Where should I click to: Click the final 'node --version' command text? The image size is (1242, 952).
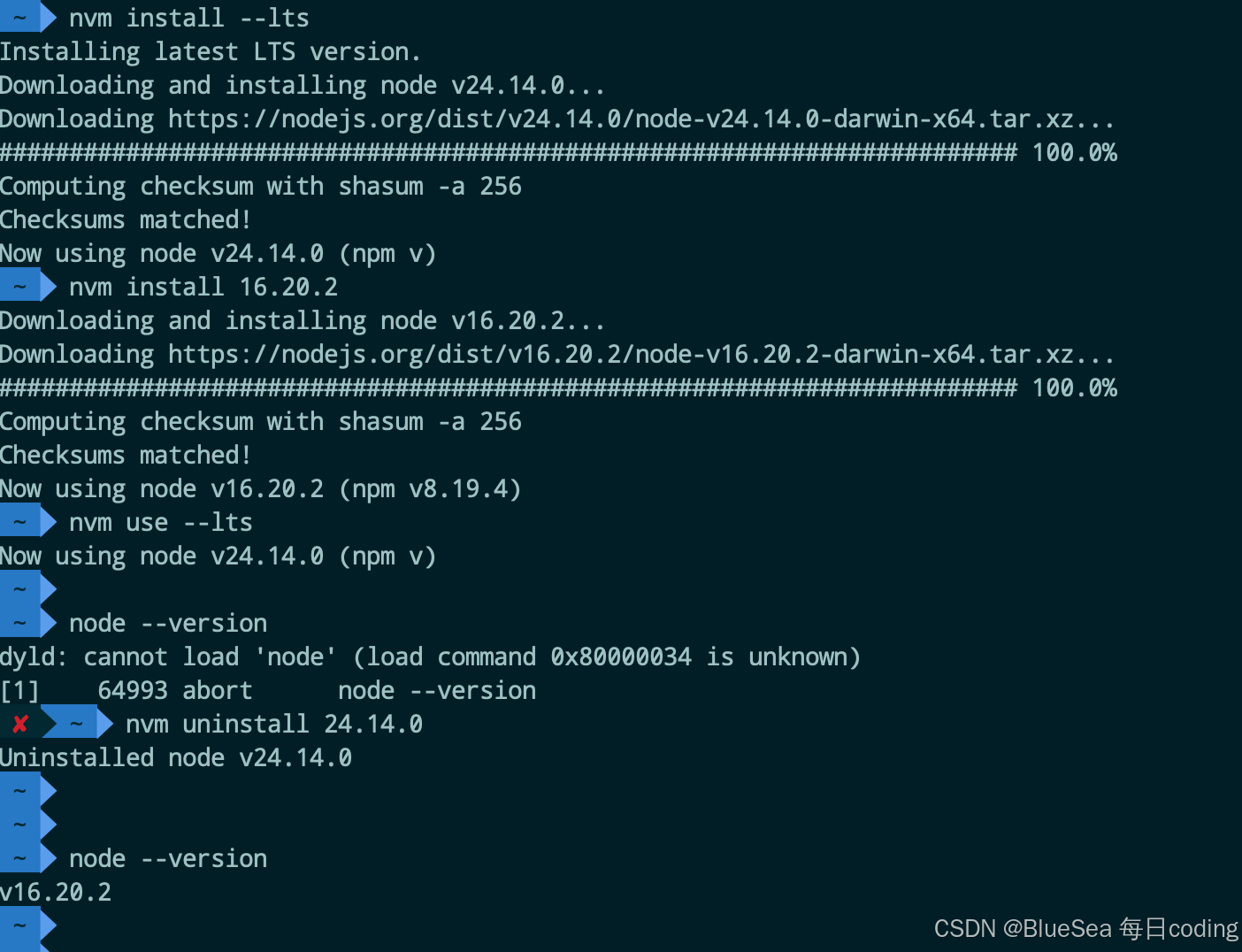coord(168,859)
